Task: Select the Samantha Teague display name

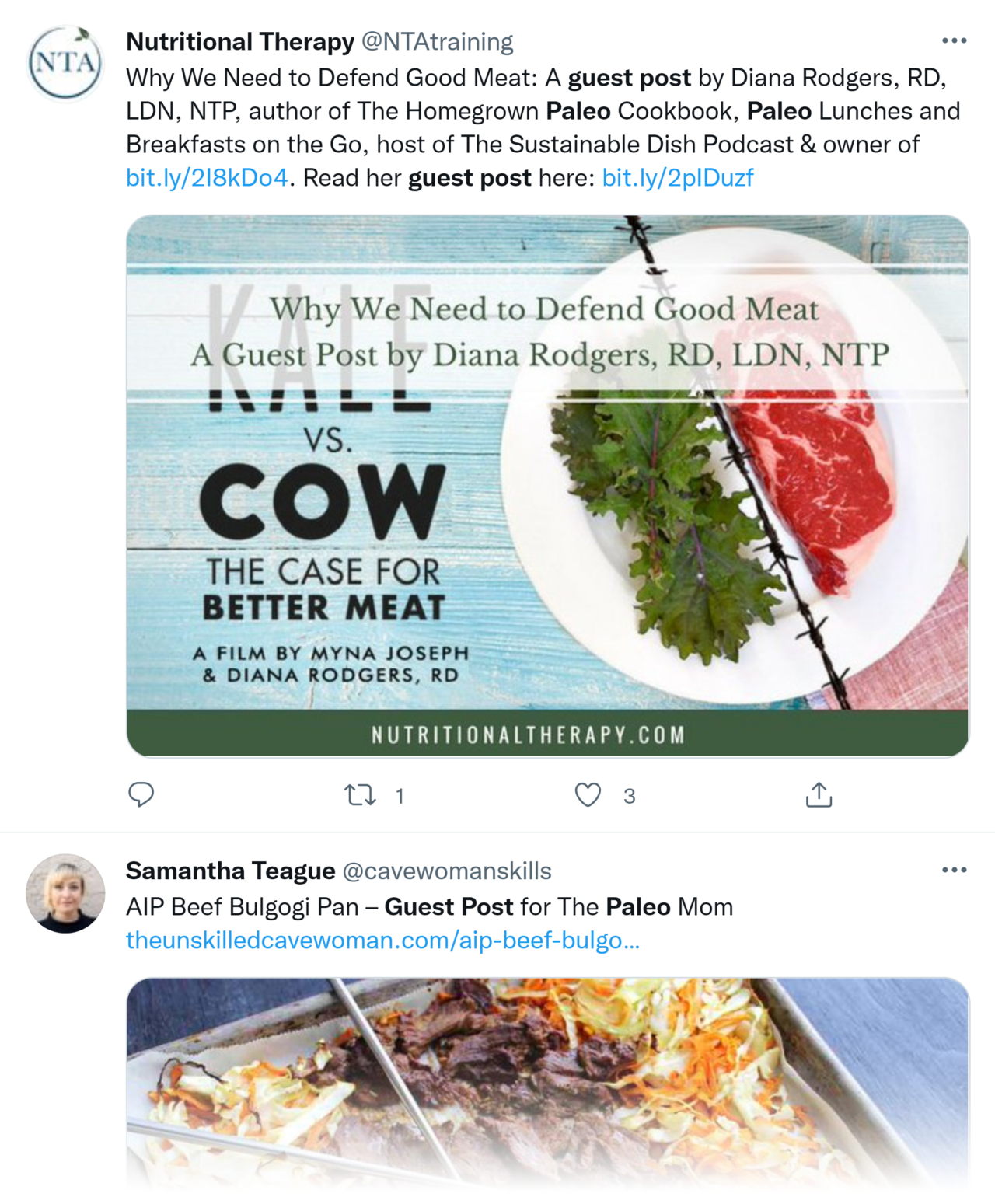Action: pos(230,872)
